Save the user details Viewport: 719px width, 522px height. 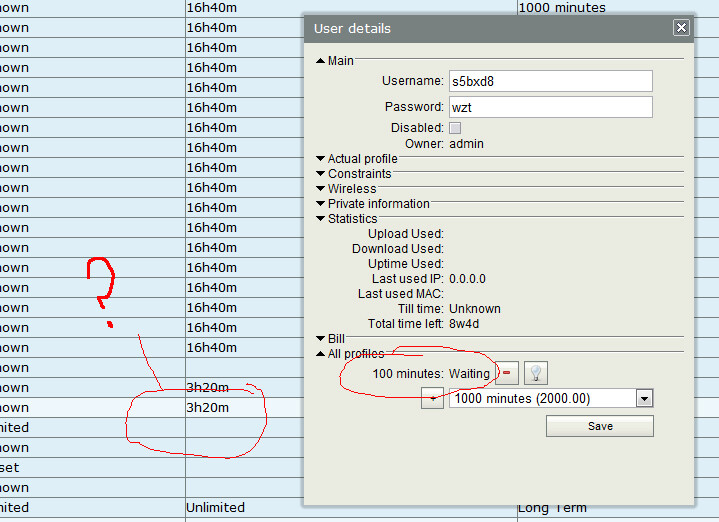[x=600, y=426]
